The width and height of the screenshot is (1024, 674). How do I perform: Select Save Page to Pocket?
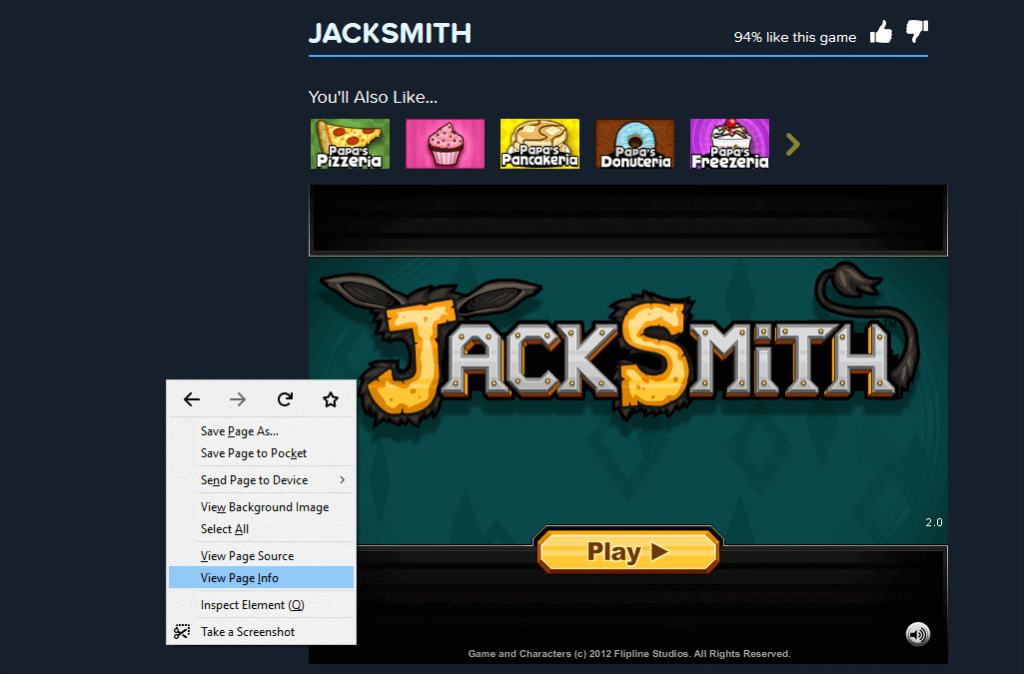[x=261, y=453]
